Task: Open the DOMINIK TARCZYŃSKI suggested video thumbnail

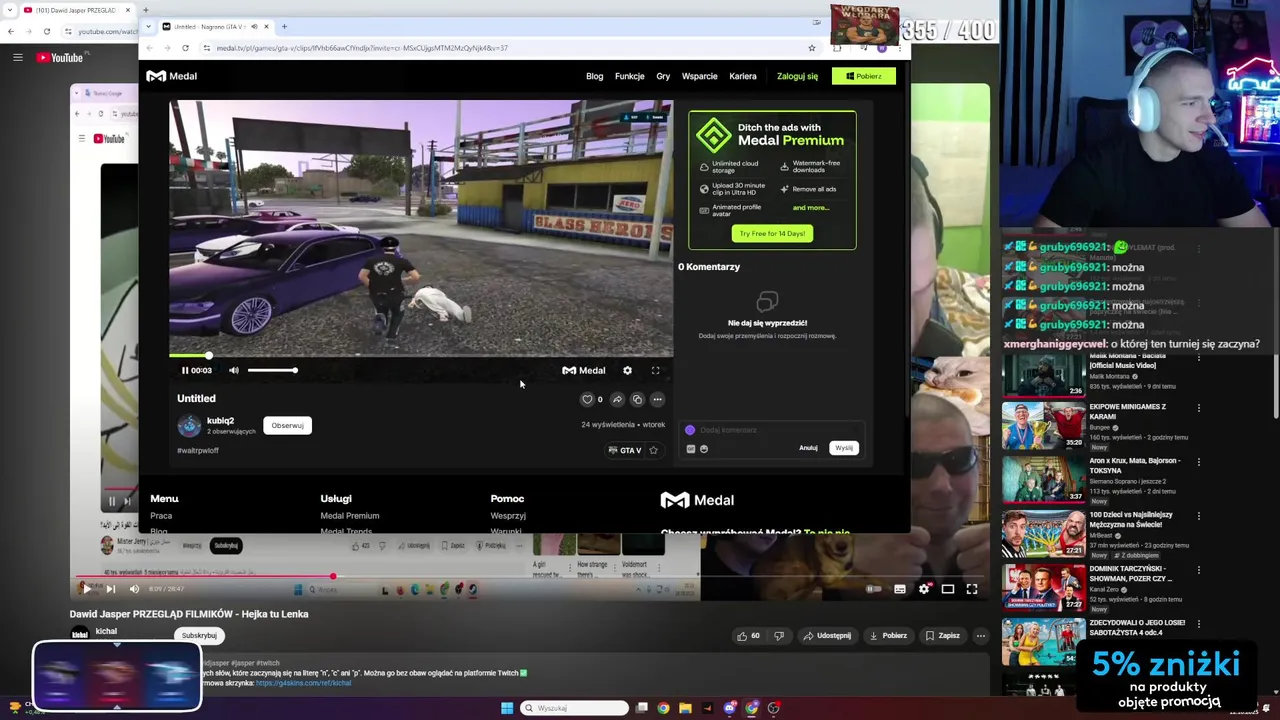Action: 1043,586
